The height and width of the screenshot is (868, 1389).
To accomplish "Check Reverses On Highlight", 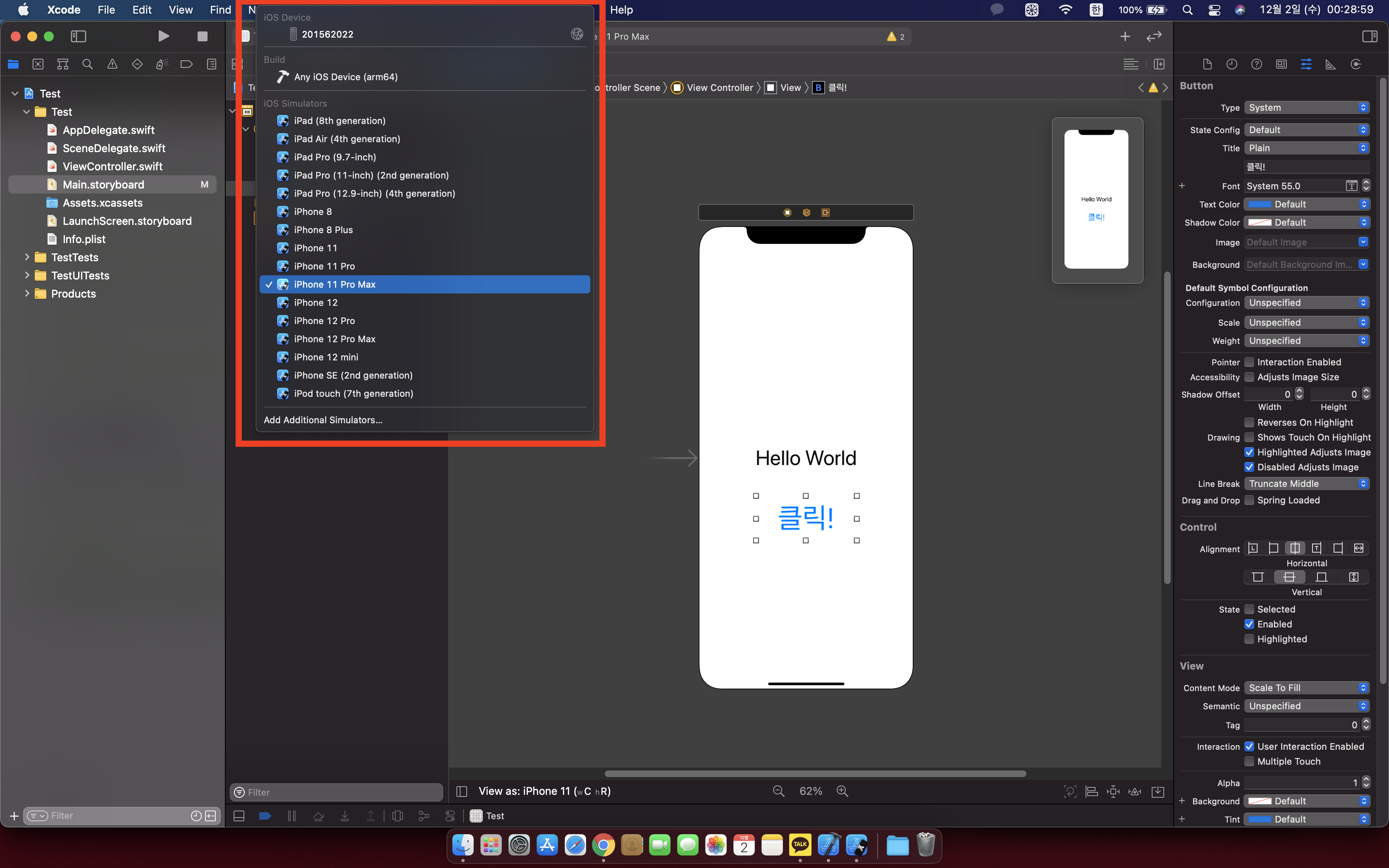I will click(1249, 422).
